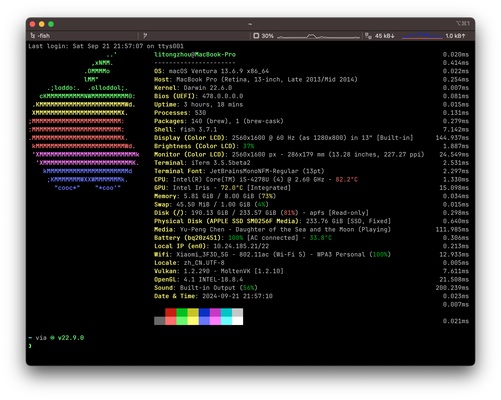501x400 pixels.
Task: Click the Bios (UEFI) line
Action: [x=199, y=96]
